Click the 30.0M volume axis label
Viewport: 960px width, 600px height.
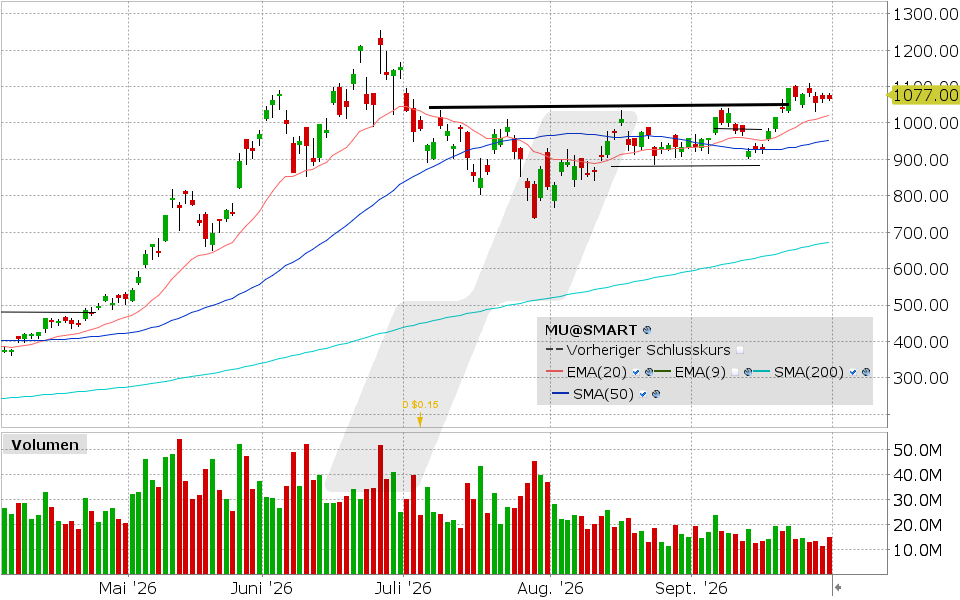point(917,500)
